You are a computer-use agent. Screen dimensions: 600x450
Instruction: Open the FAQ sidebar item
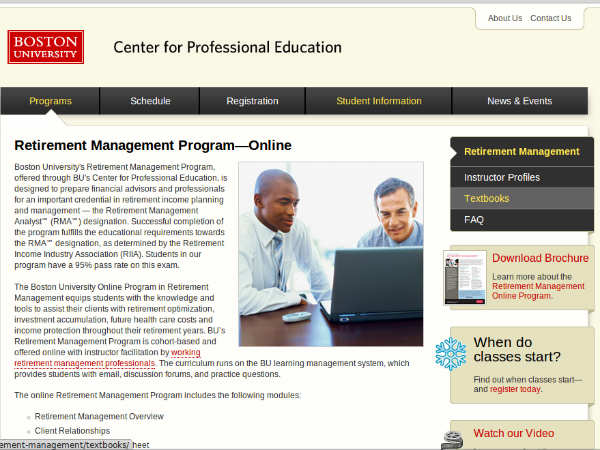tap(474, 219)
